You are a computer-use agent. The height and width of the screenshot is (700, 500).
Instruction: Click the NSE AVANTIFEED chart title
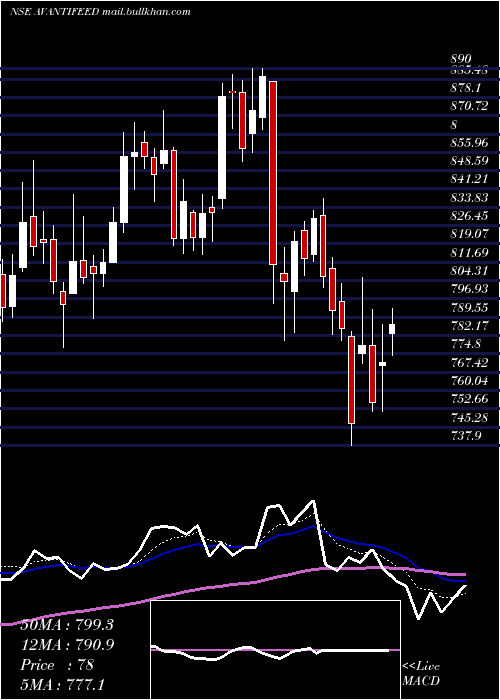tap(101, 11)
